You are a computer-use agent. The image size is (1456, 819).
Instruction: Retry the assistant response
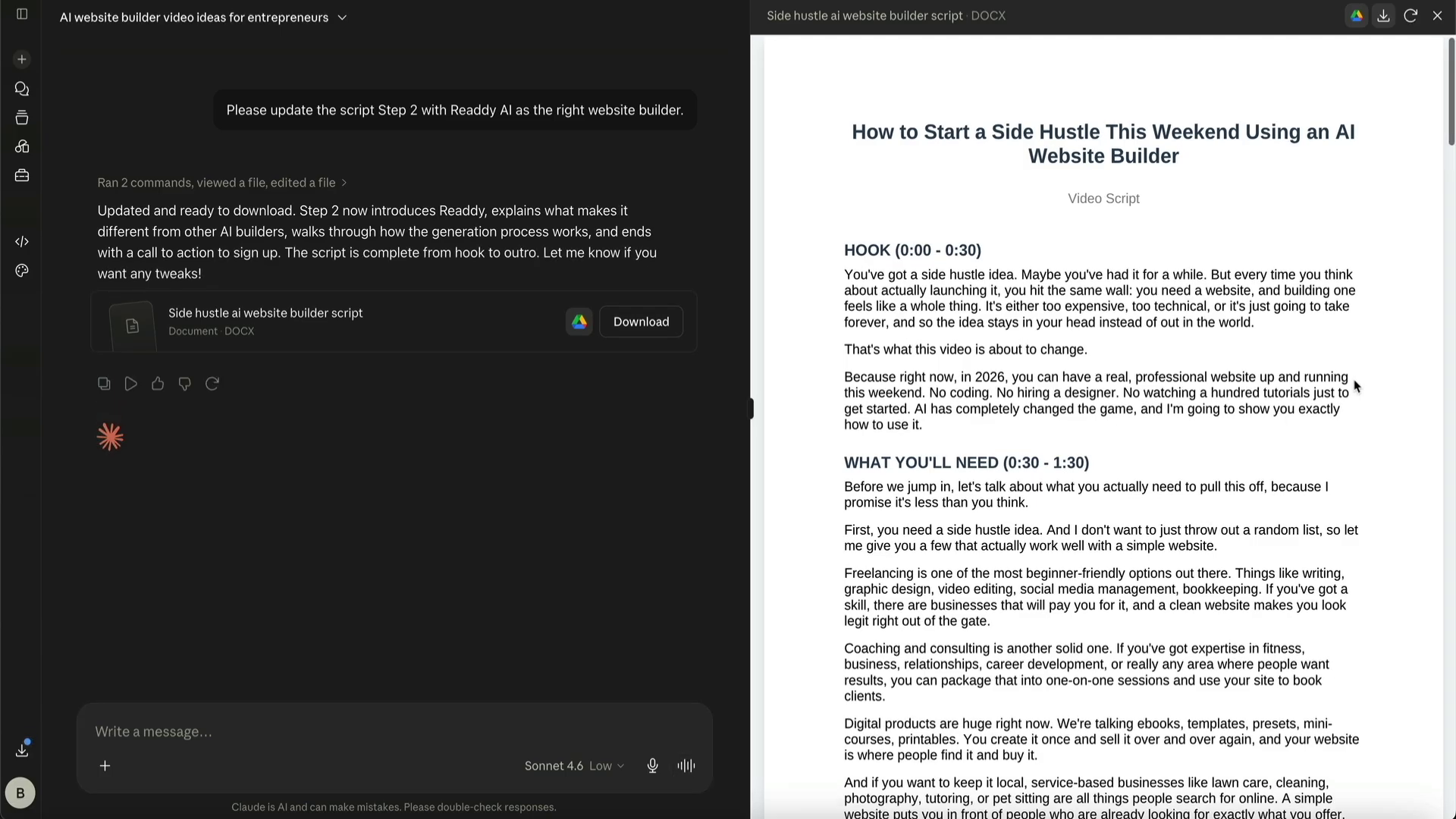212,384
